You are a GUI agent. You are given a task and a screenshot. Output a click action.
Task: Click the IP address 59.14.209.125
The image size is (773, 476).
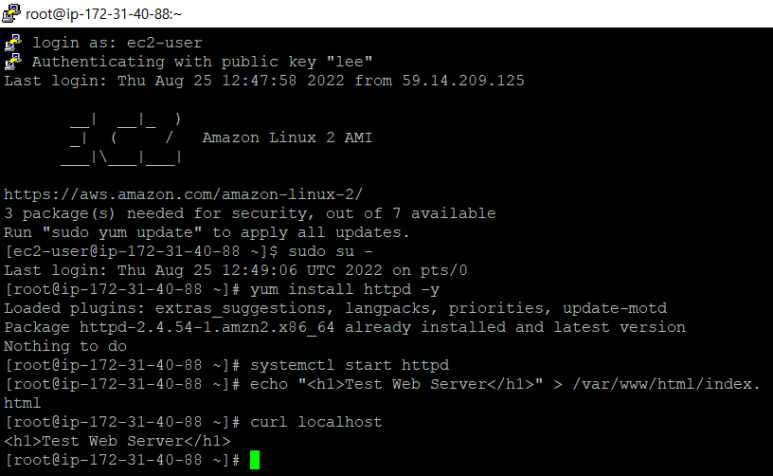tap(463, 80)
